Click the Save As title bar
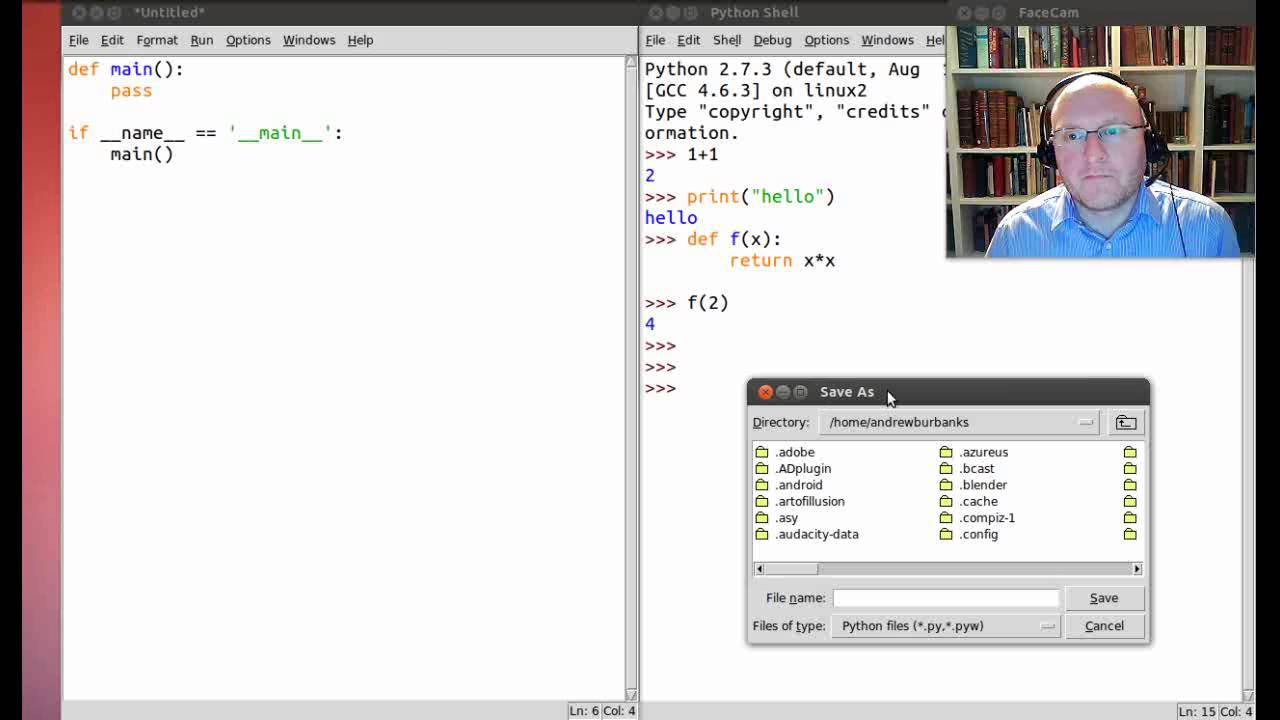Image resolution: width=1280 pixels, height=720 pixels. 948,392
